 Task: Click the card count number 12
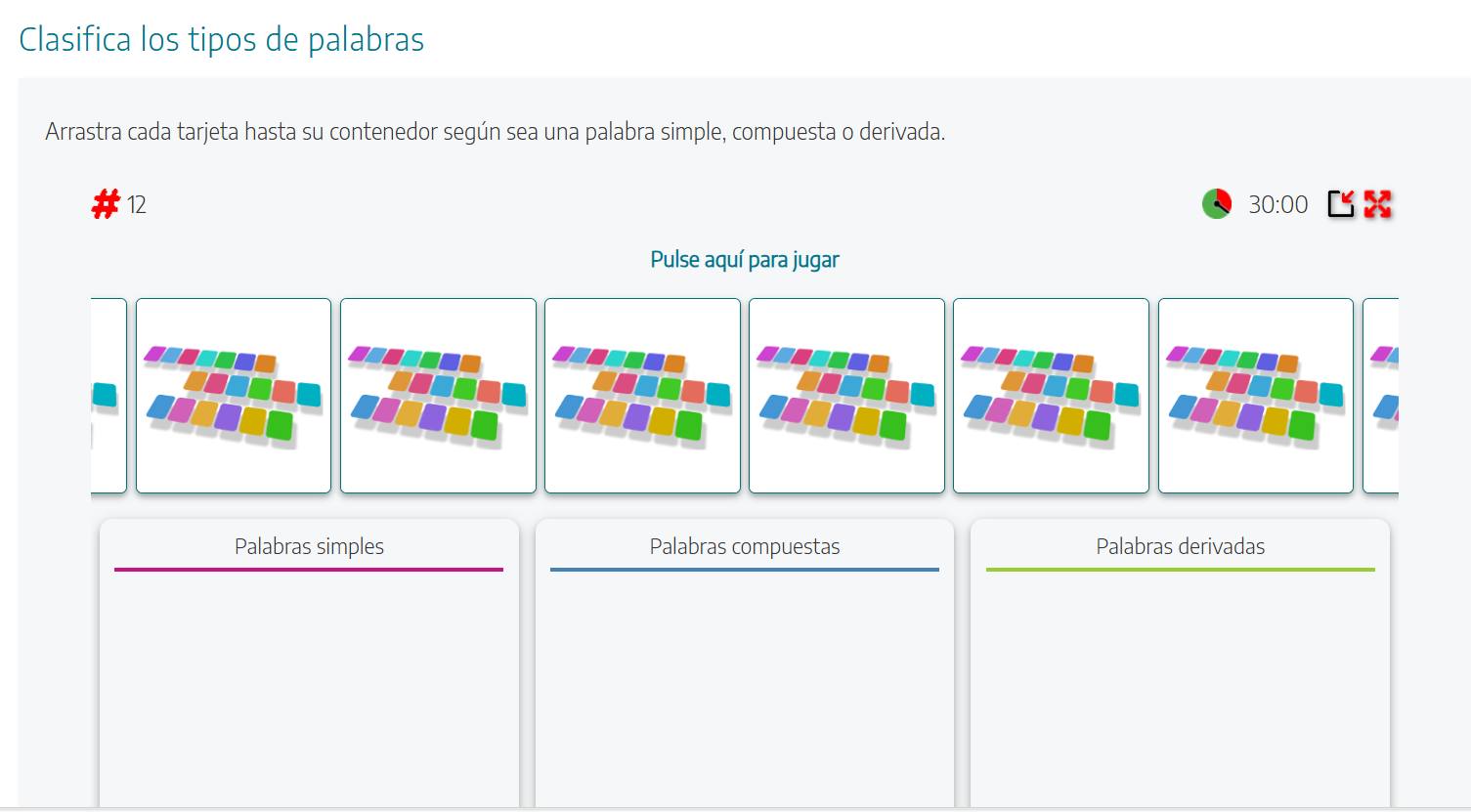pyautogui.click(x=137, y=205)
